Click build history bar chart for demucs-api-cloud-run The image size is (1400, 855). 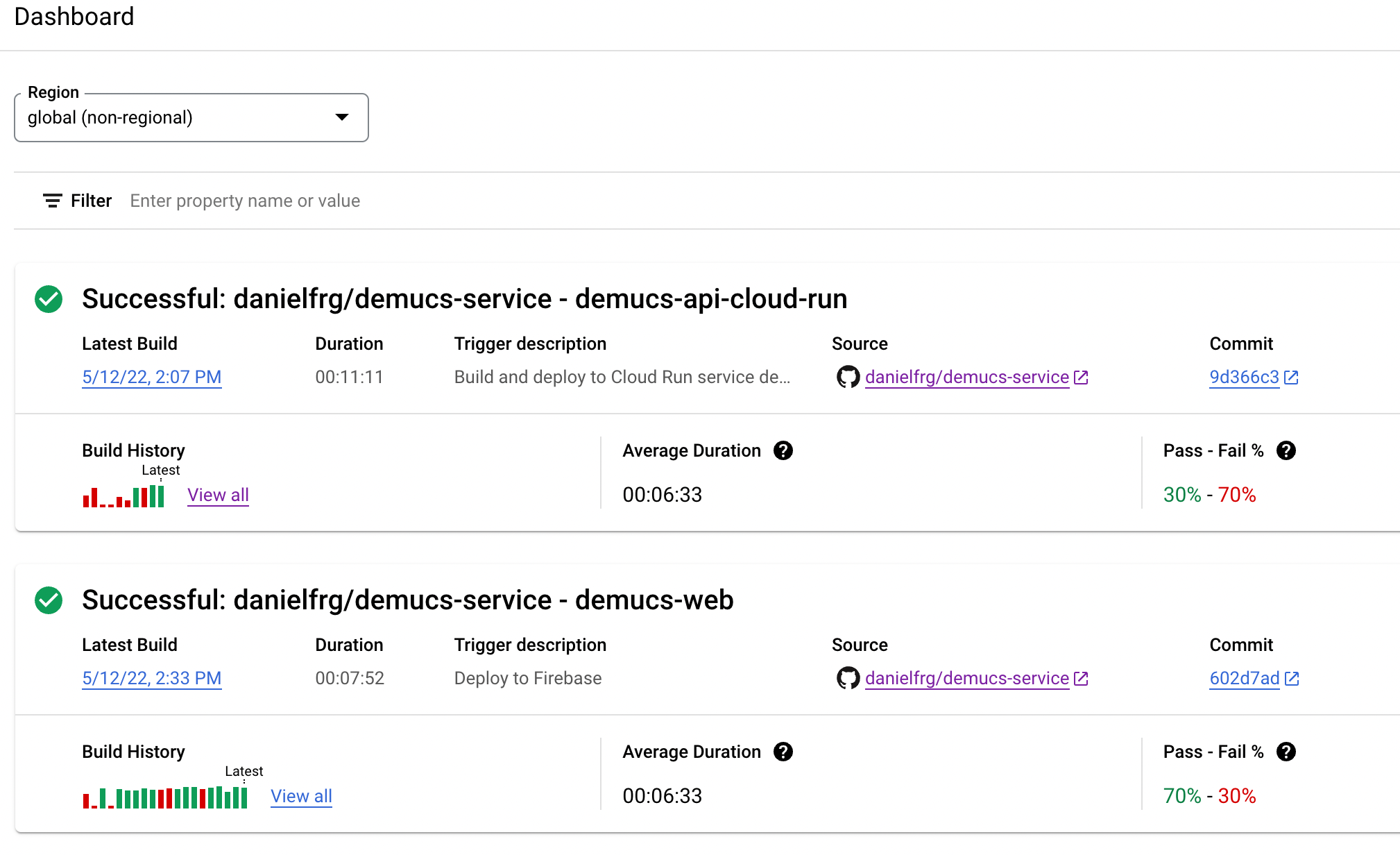coord(123,496)
